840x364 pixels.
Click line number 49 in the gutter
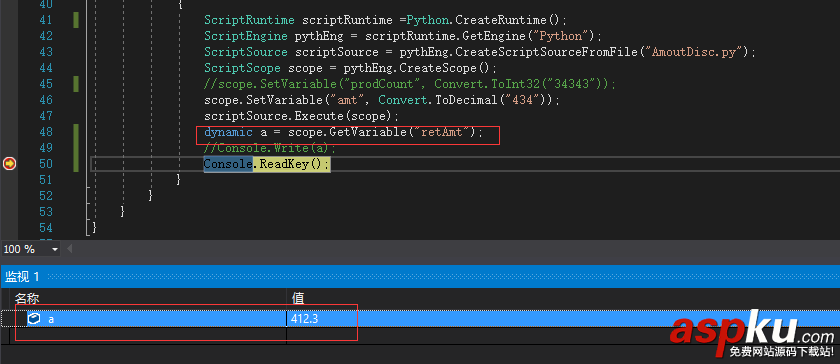point(46,148)
